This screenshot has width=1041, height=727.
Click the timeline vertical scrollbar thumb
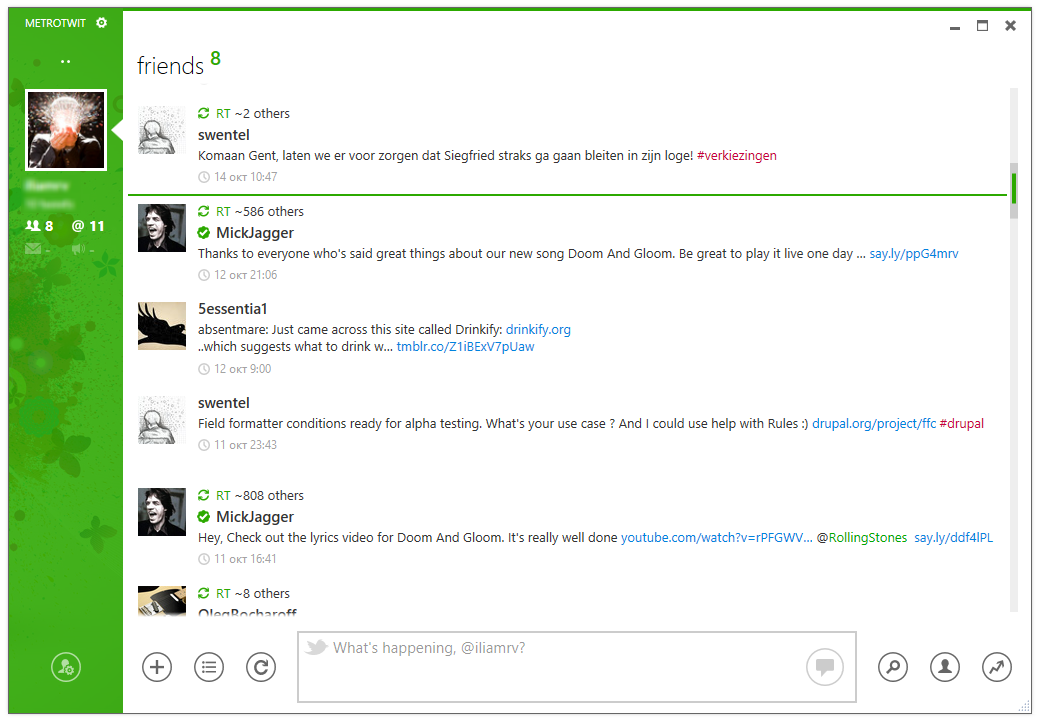(1014, 188)
